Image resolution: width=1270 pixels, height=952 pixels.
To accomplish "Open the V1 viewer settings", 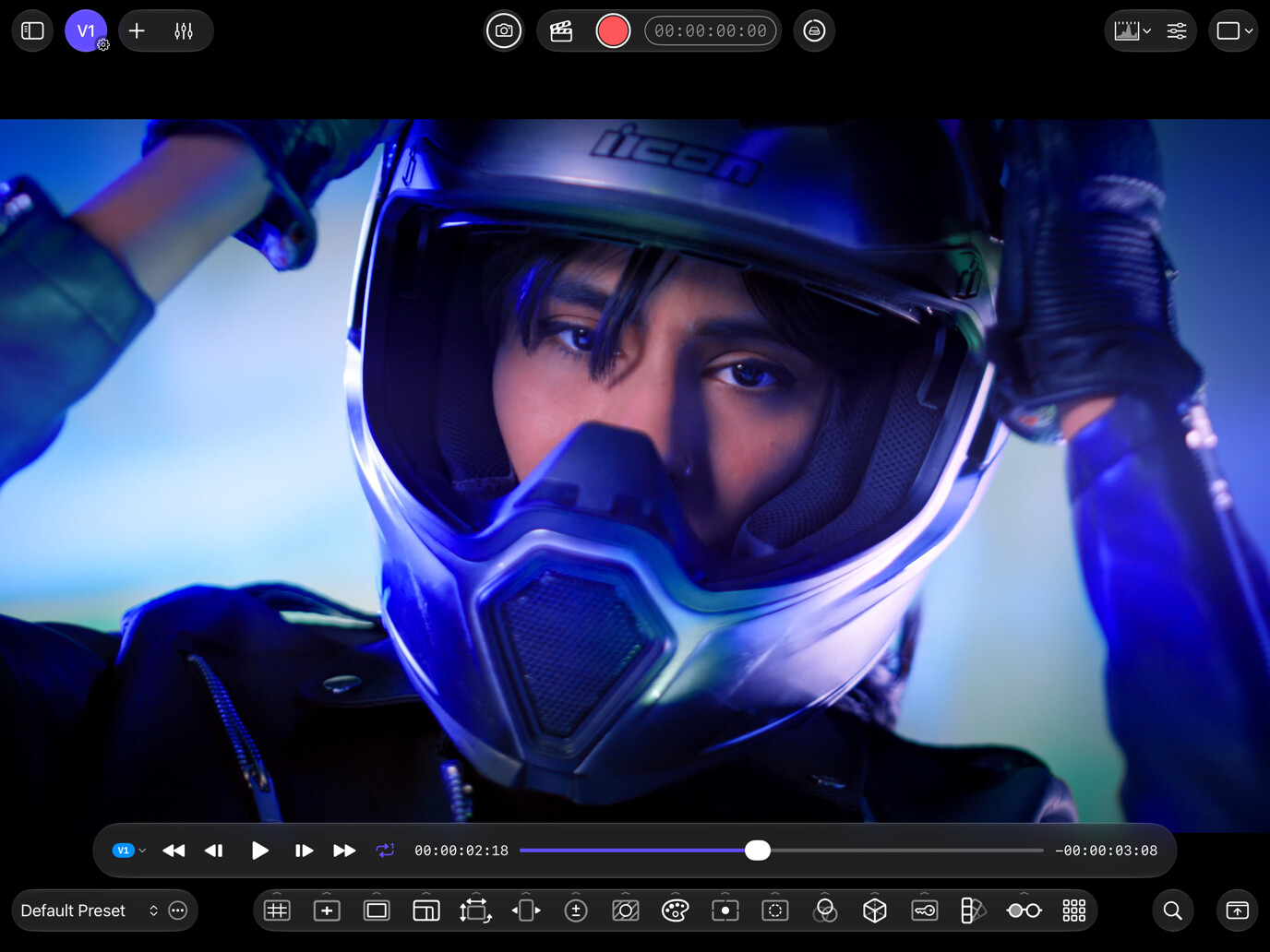I will click(x=86, y=30).
